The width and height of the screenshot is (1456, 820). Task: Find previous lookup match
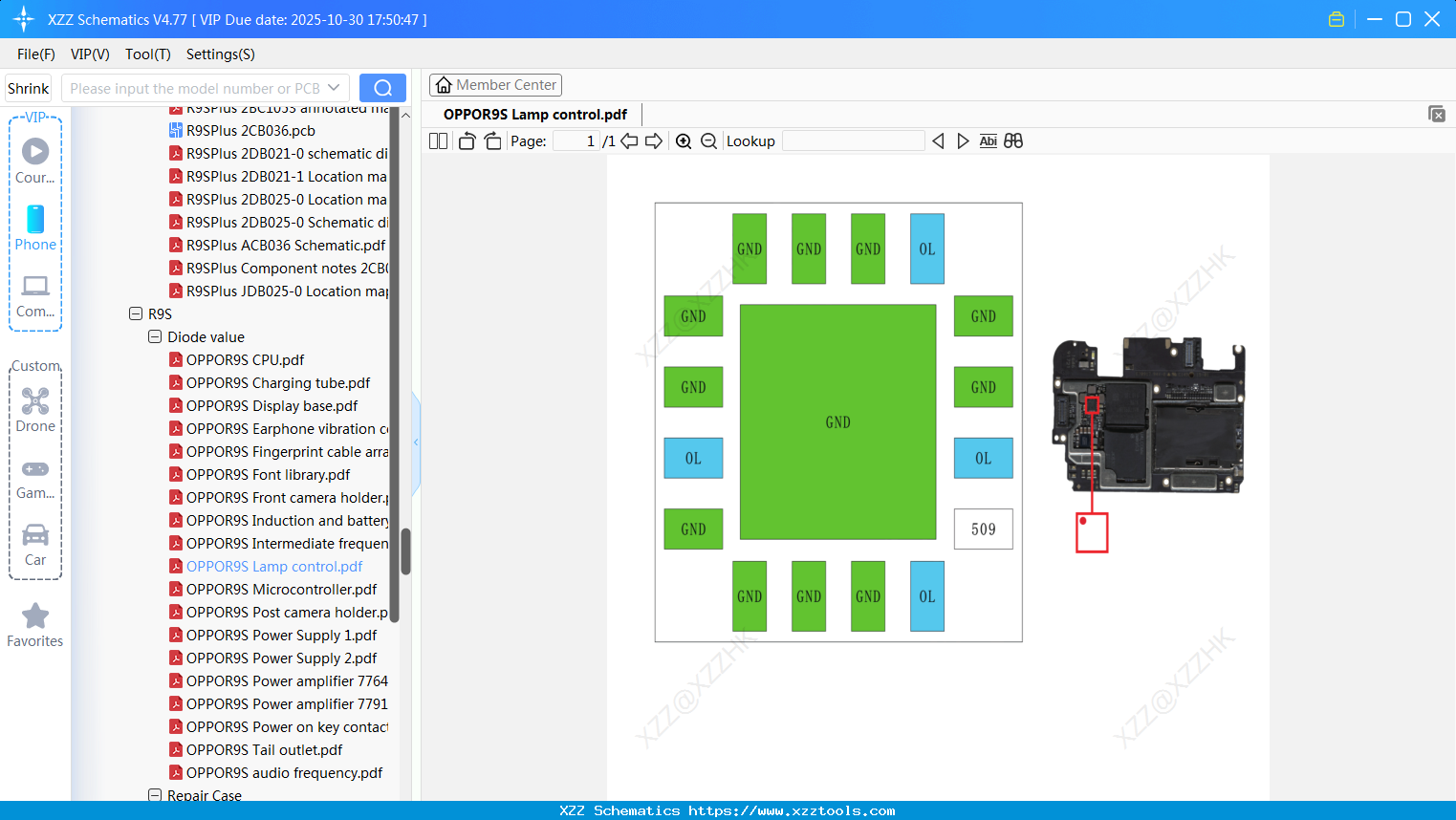pyautogui.click(x=938, y=141)
